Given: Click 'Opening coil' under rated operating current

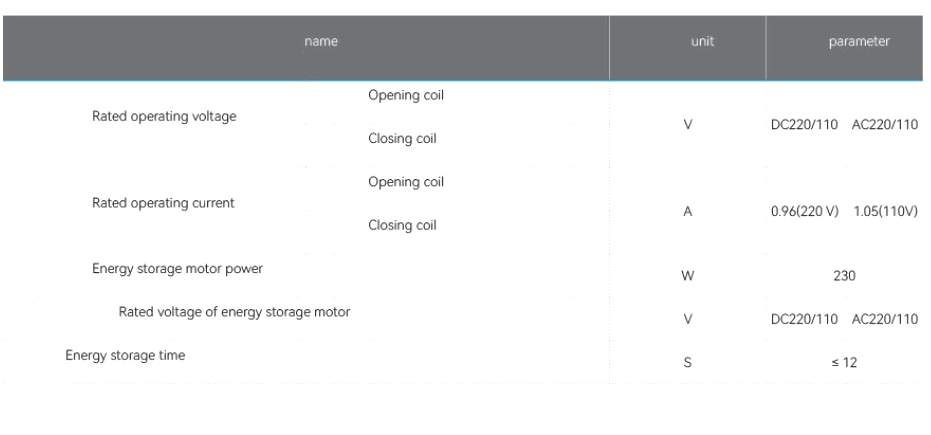Looking at the screenshot, I should tap(406, 182).
